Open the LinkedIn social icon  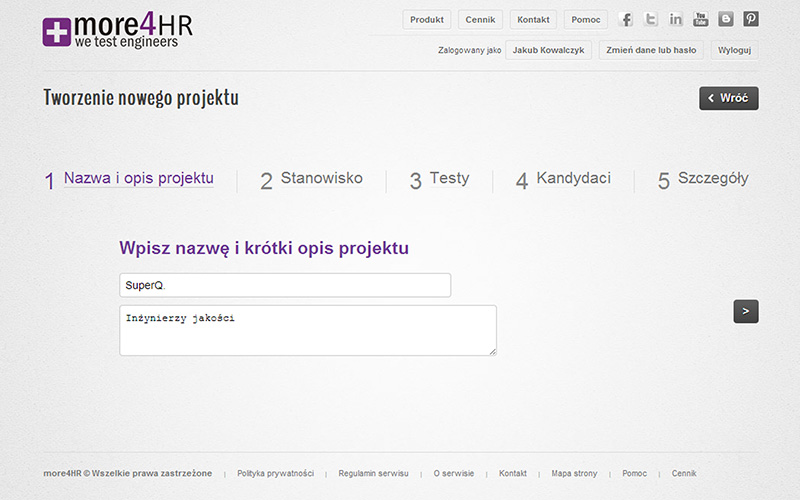coord(676,19)
